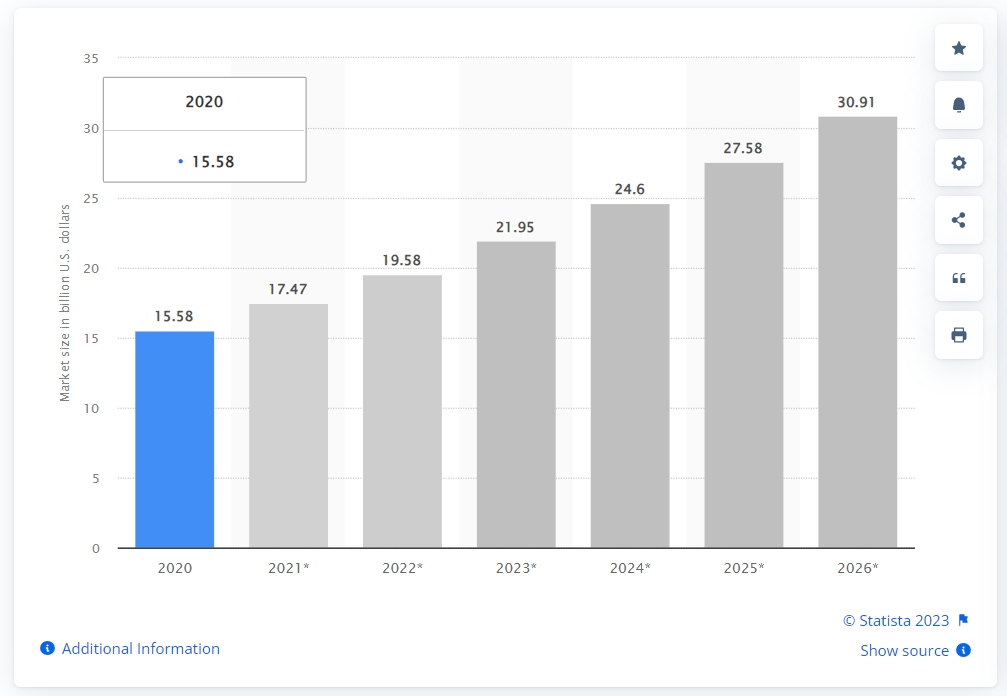1007x696 pixels.
Task: Click the star favorite icon
Action: [959, 48]
